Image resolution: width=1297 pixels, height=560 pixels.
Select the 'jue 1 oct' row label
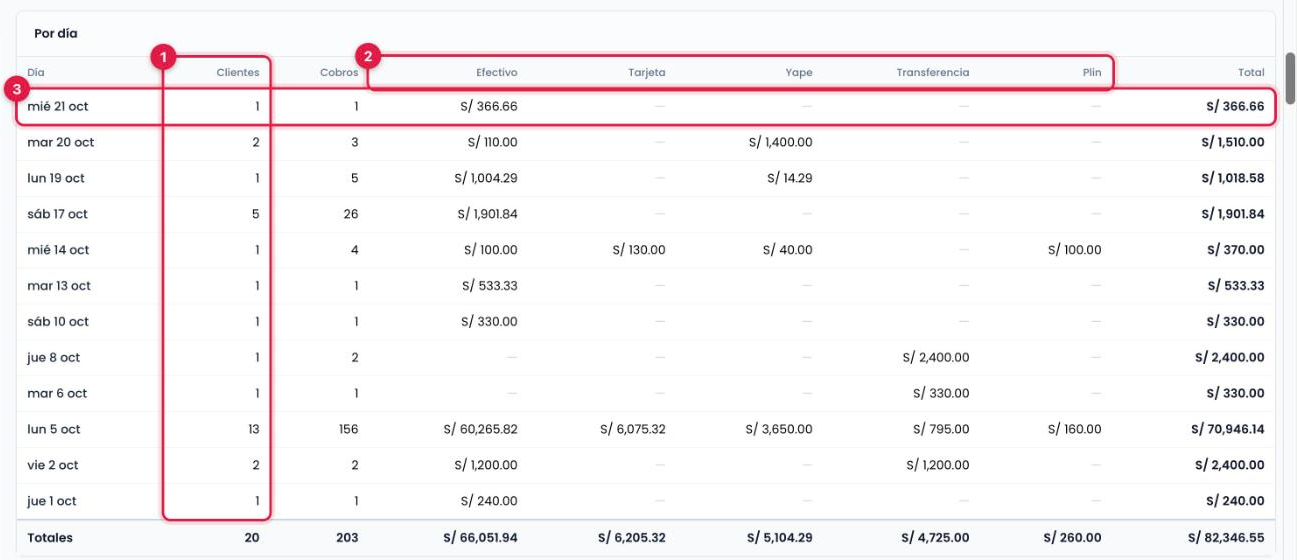[52, 502]
